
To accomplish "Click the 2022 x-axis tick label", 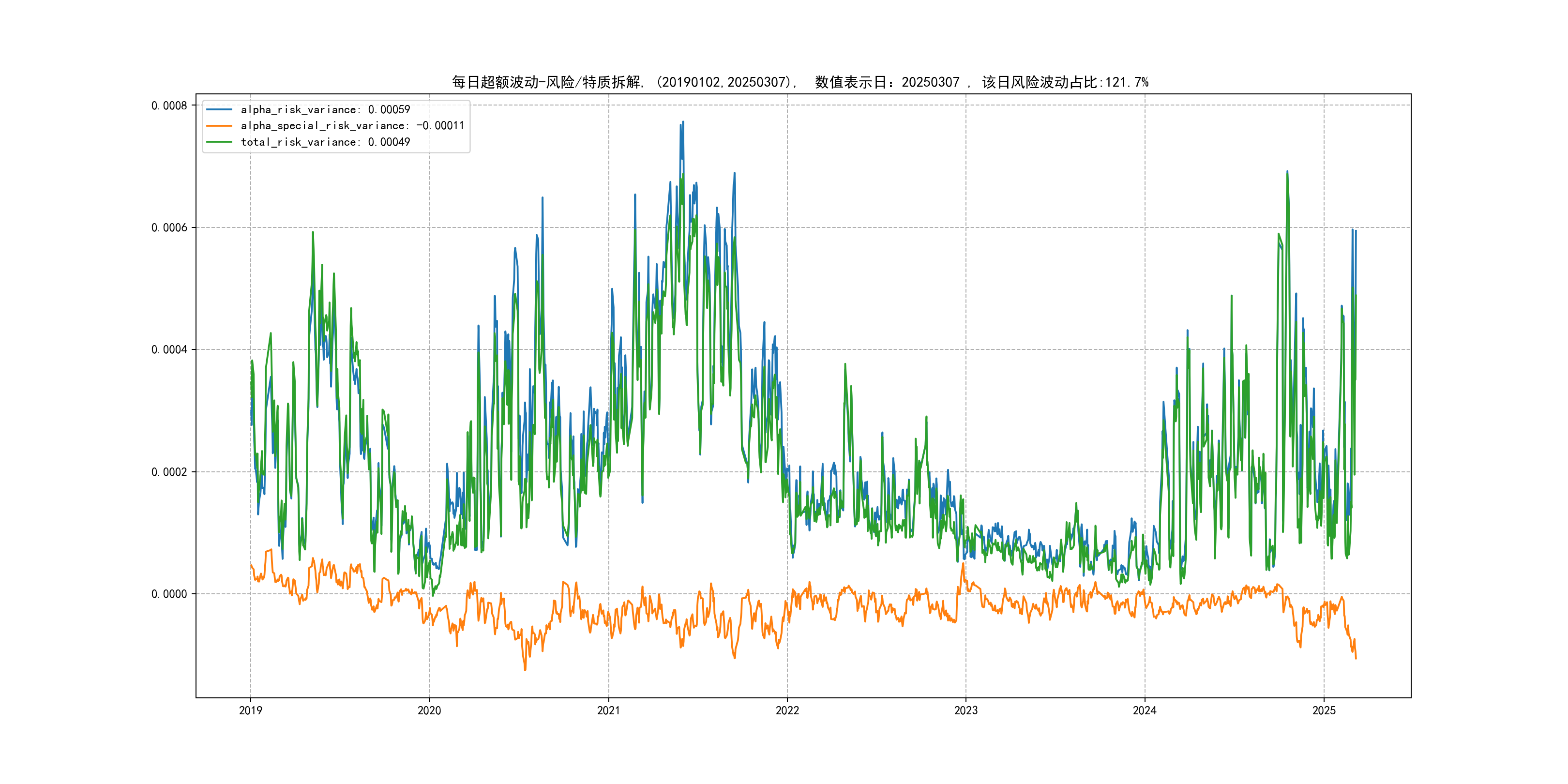I will point(787,710).
